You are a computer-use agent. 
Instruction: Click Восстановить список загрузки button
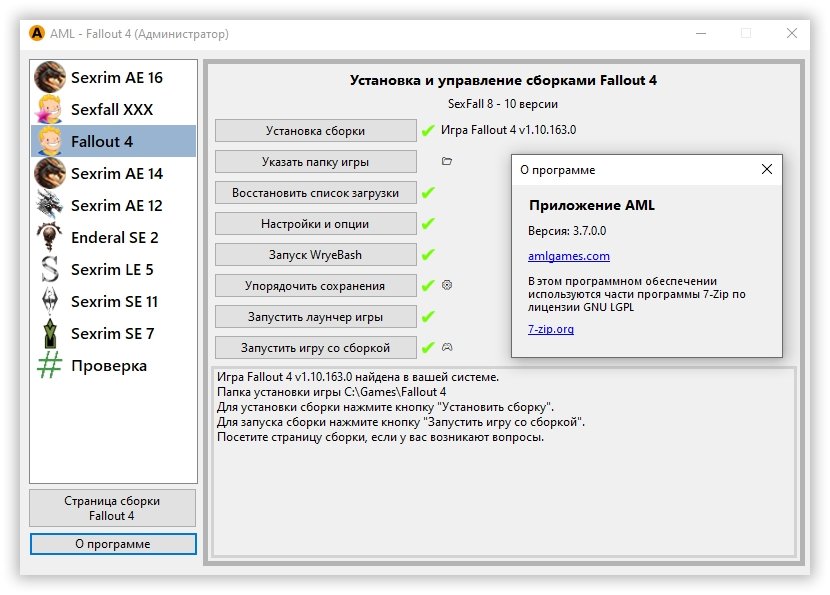(315, 193)
